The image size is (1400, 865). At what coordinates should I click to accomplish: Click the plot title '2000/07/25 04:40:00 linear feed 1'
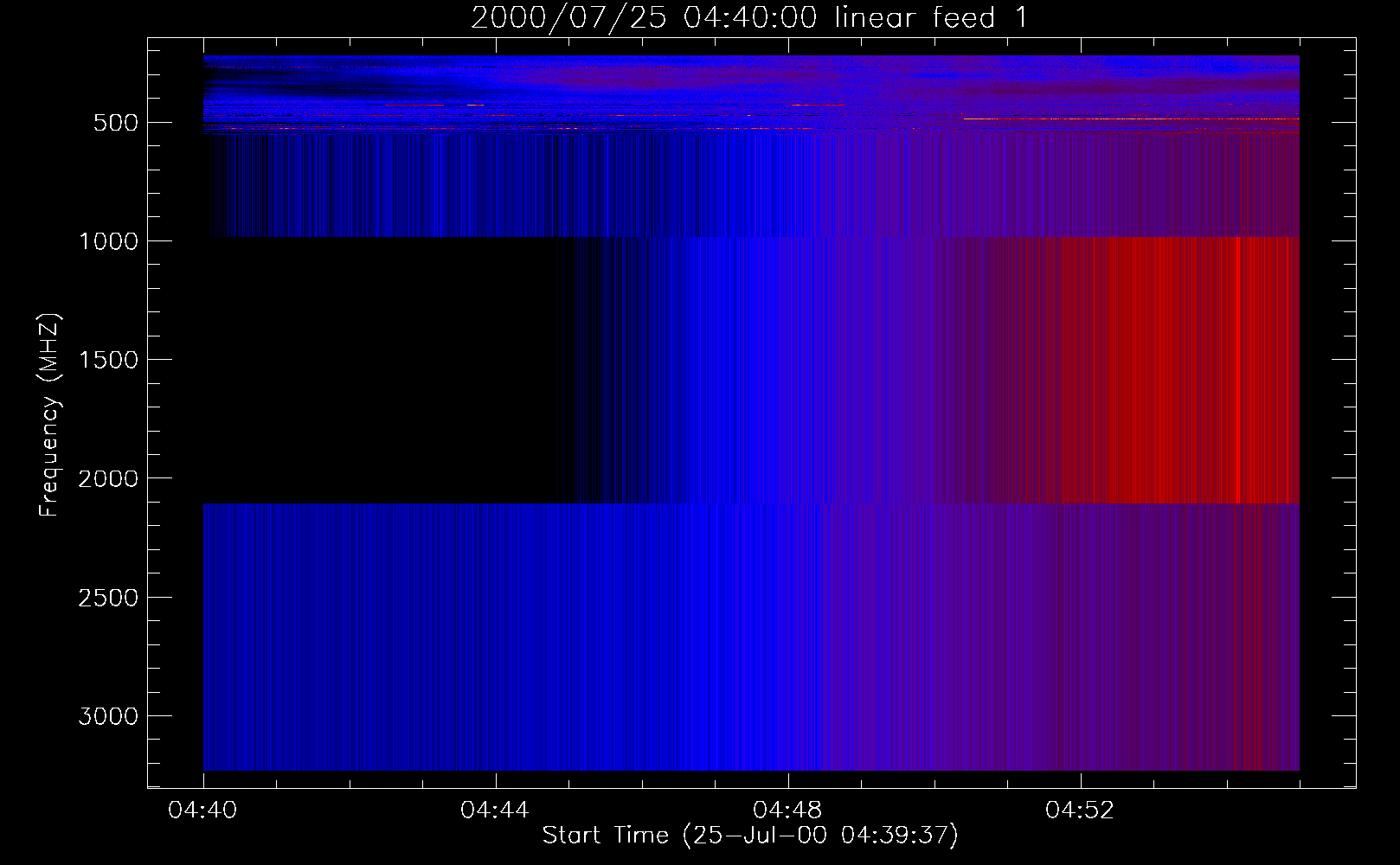pos(749,17)
